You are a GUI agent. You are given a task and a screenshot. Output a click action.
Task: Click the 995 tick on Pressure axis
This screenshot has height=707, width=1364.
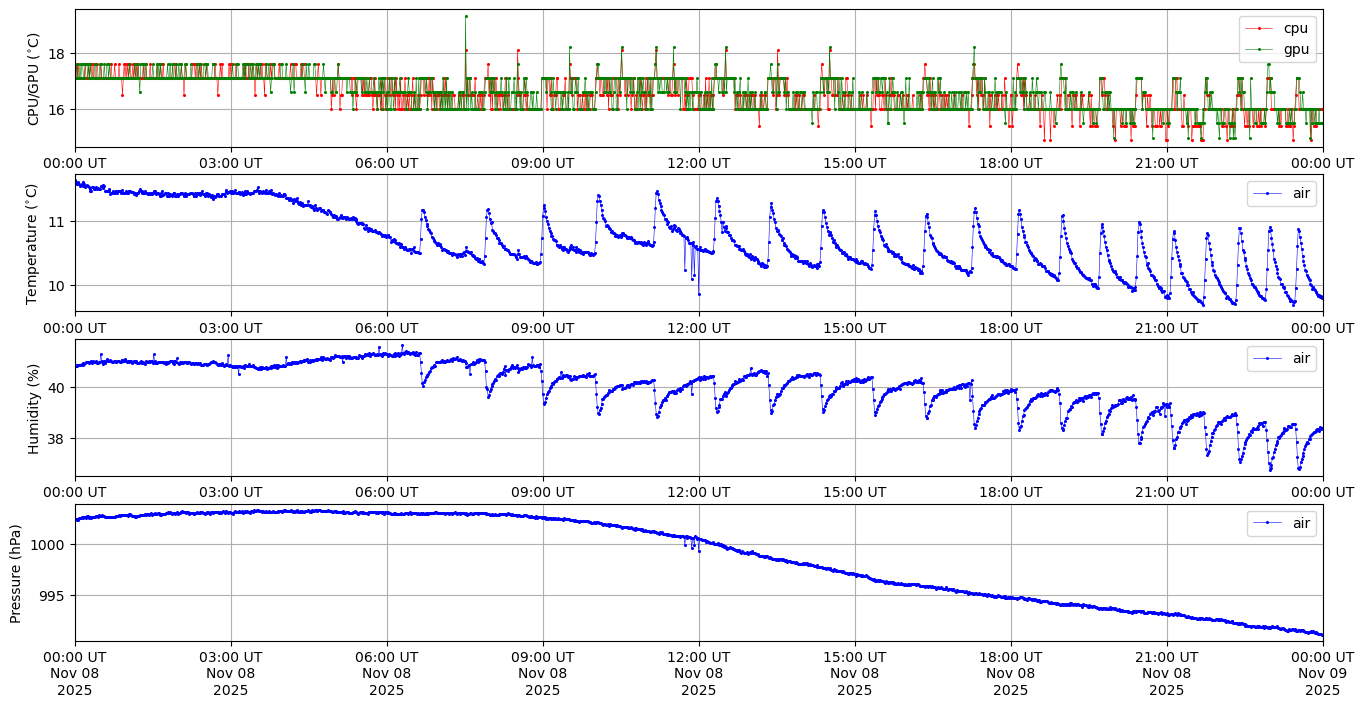pos(53,596)
